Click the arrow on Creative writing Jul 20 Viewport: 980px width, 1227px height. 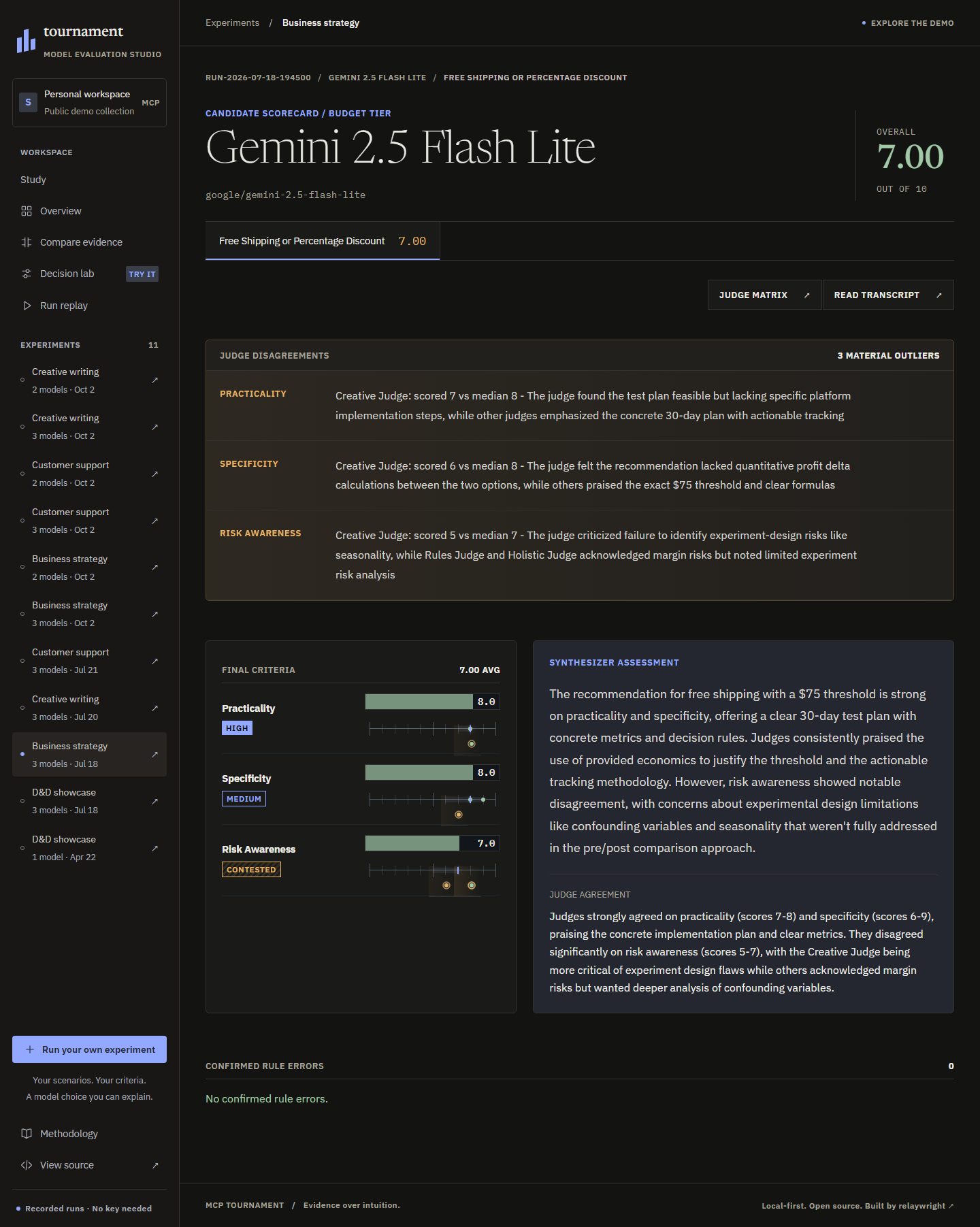[154, 708]
